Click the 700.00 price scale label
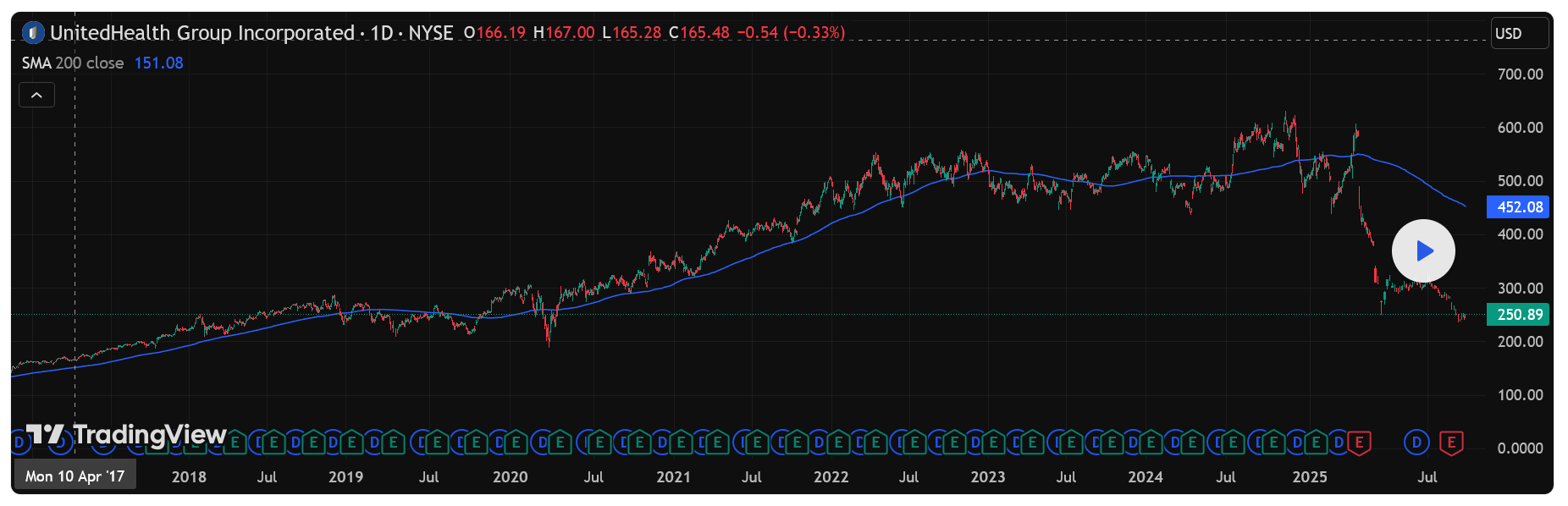 coord(1520,74)
